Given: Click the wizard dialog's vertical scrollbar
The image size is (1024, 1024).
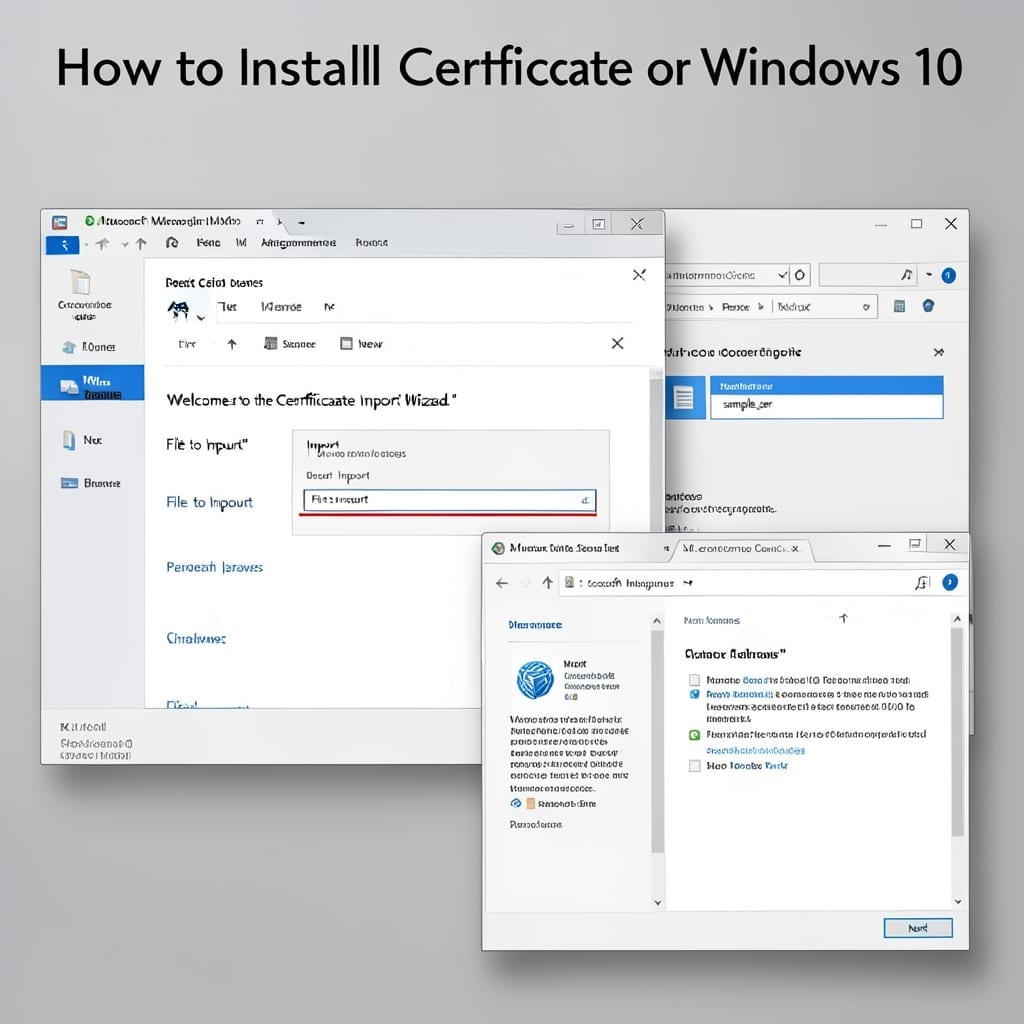Looking at the screenshot, I should [x=656, y=451].
